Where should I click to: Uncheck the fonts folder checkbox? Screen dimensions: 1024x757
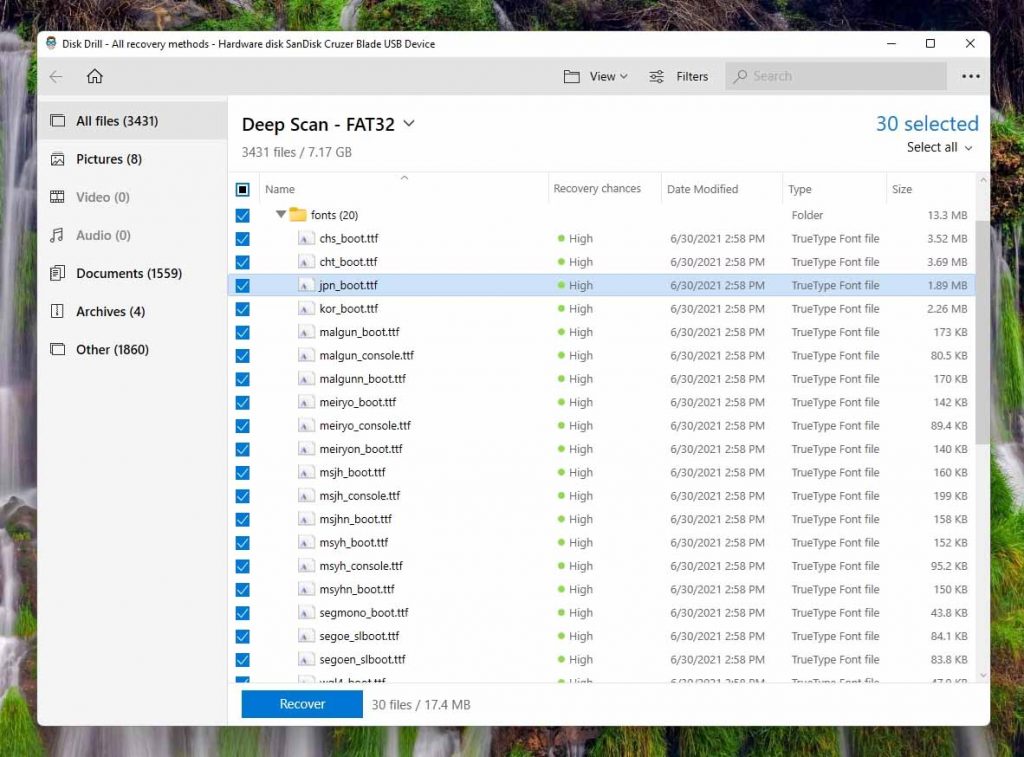[243, 214]
